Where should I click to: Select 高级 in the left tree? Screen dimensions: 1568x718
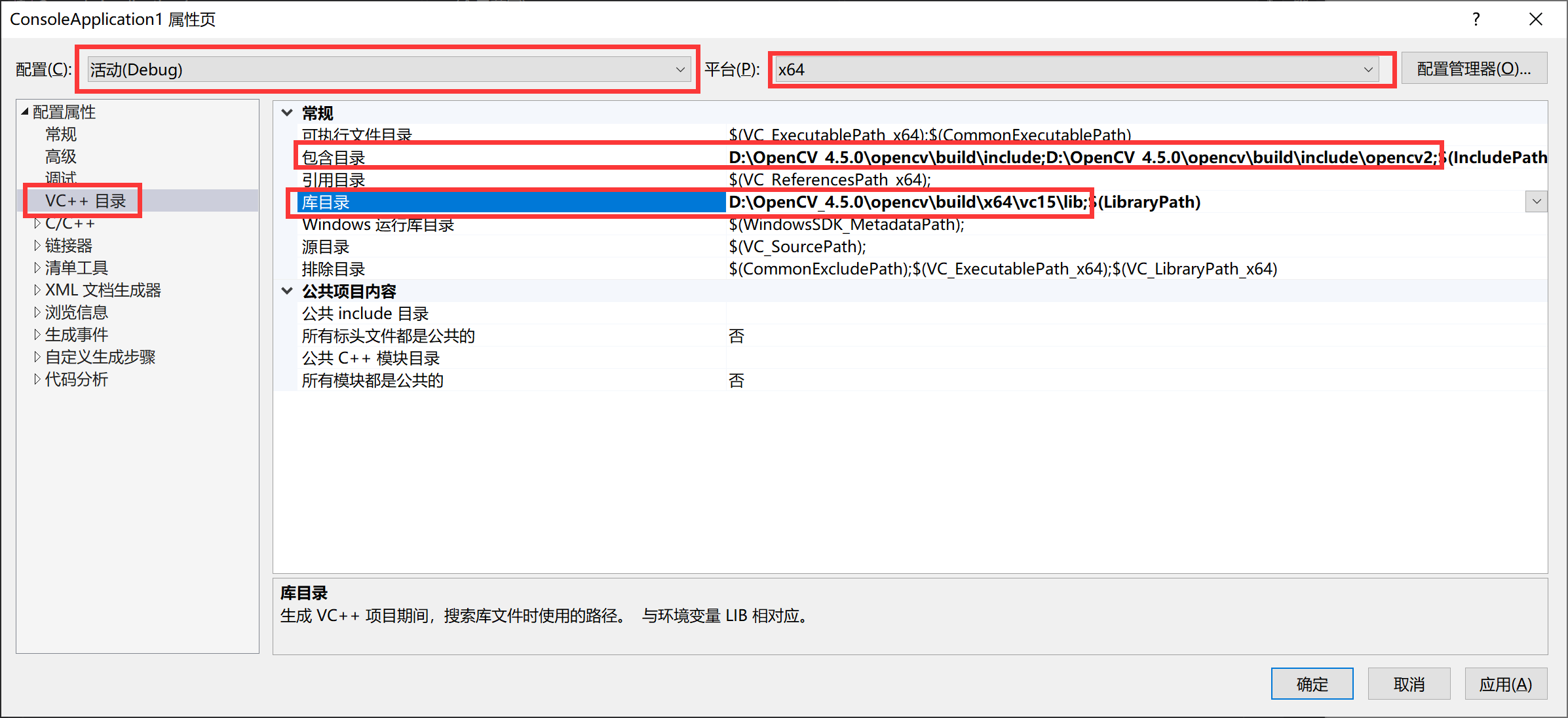coord(61,157)
